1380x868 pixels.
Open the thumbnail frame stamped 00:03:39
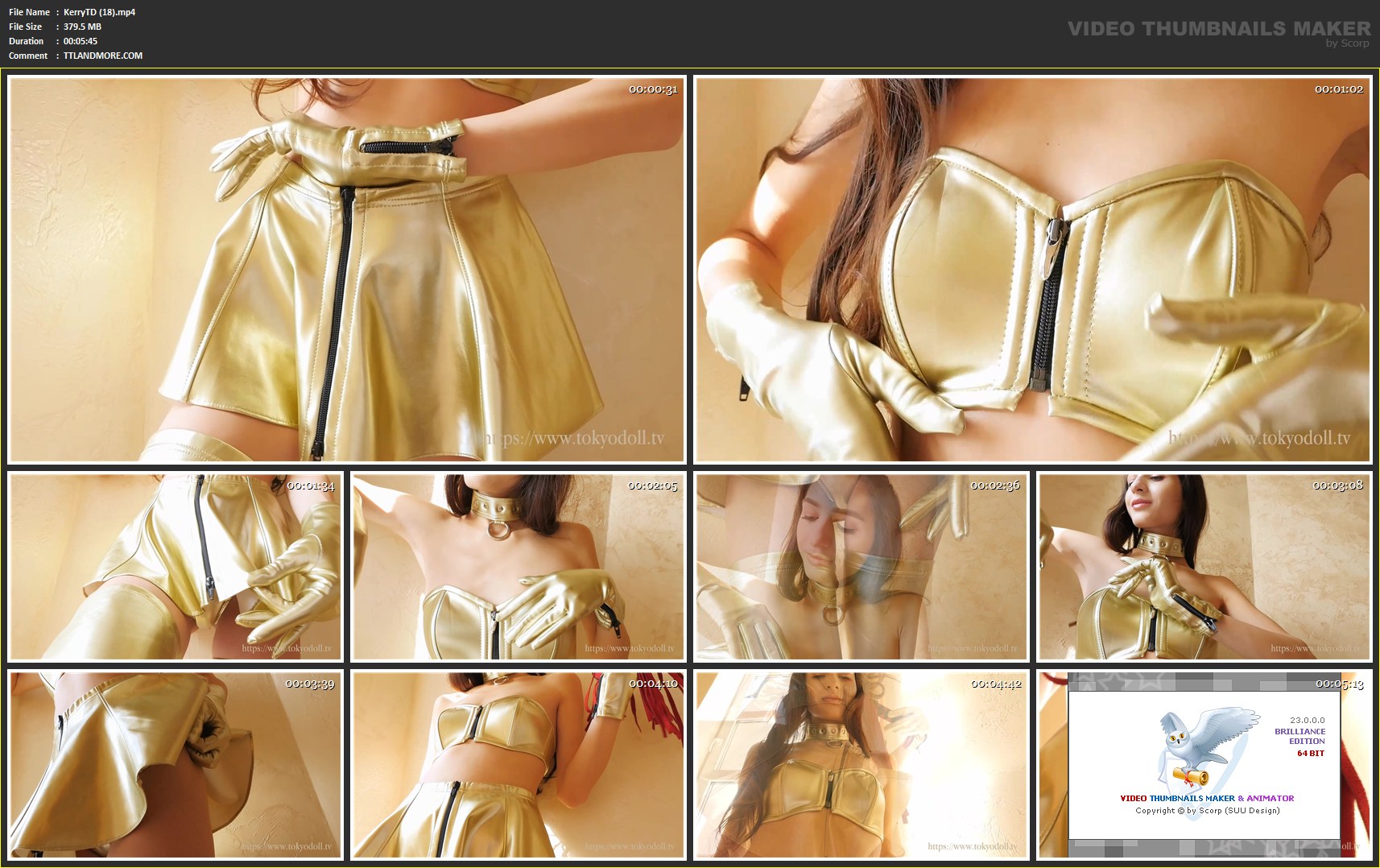pyautogui.click(x=176, y=765)
